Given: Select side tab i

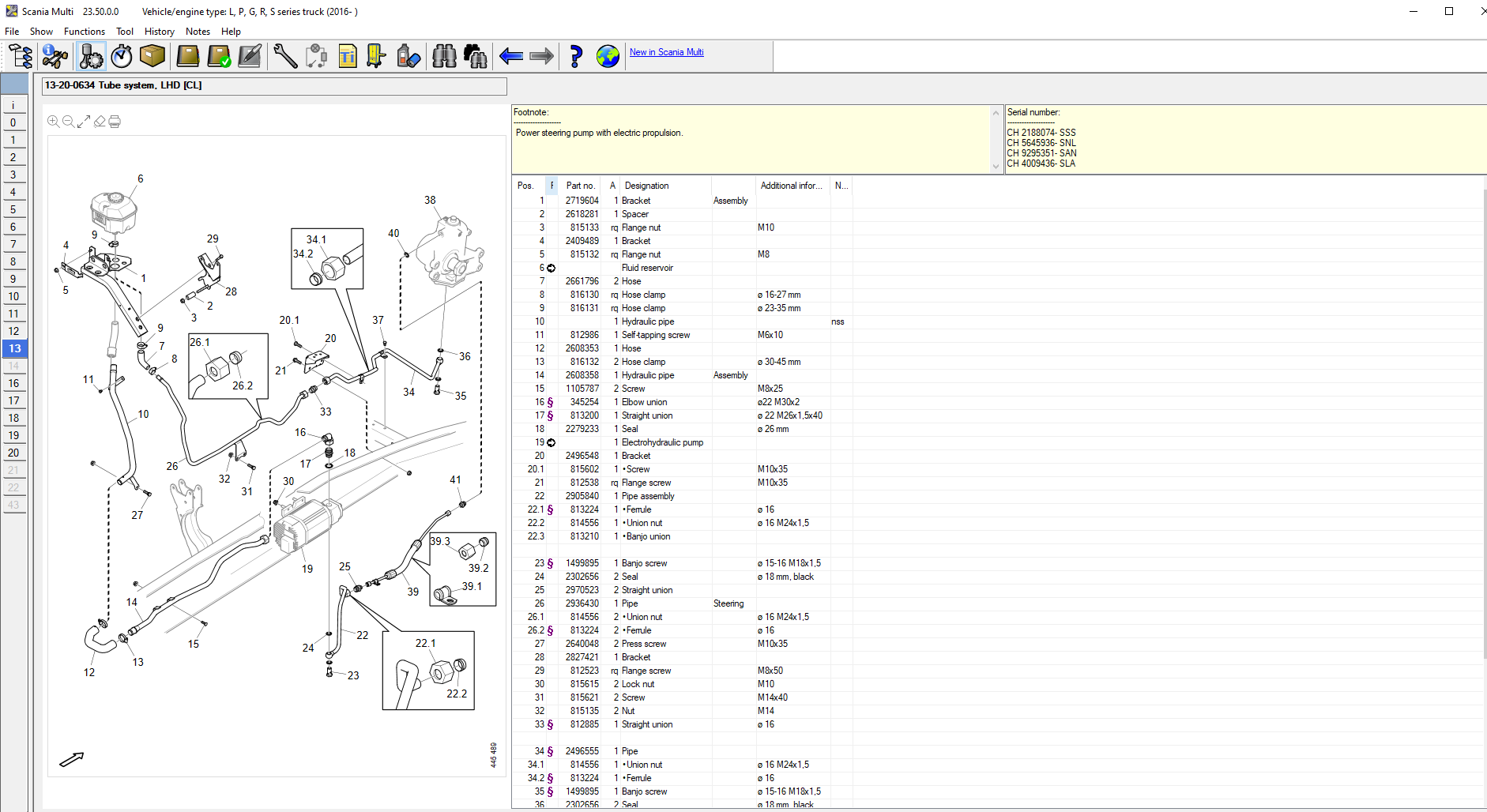Looking at the screenshot, I should 14,105.
